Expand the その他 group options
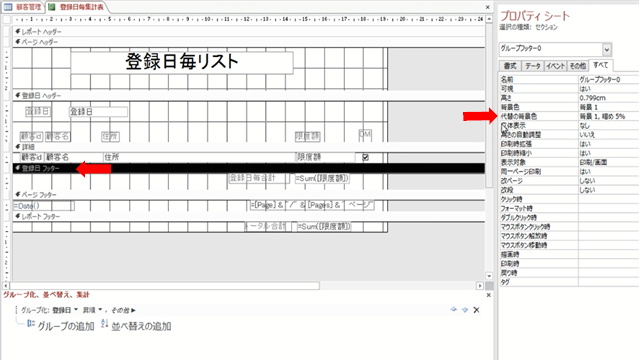 coord(123,310)
